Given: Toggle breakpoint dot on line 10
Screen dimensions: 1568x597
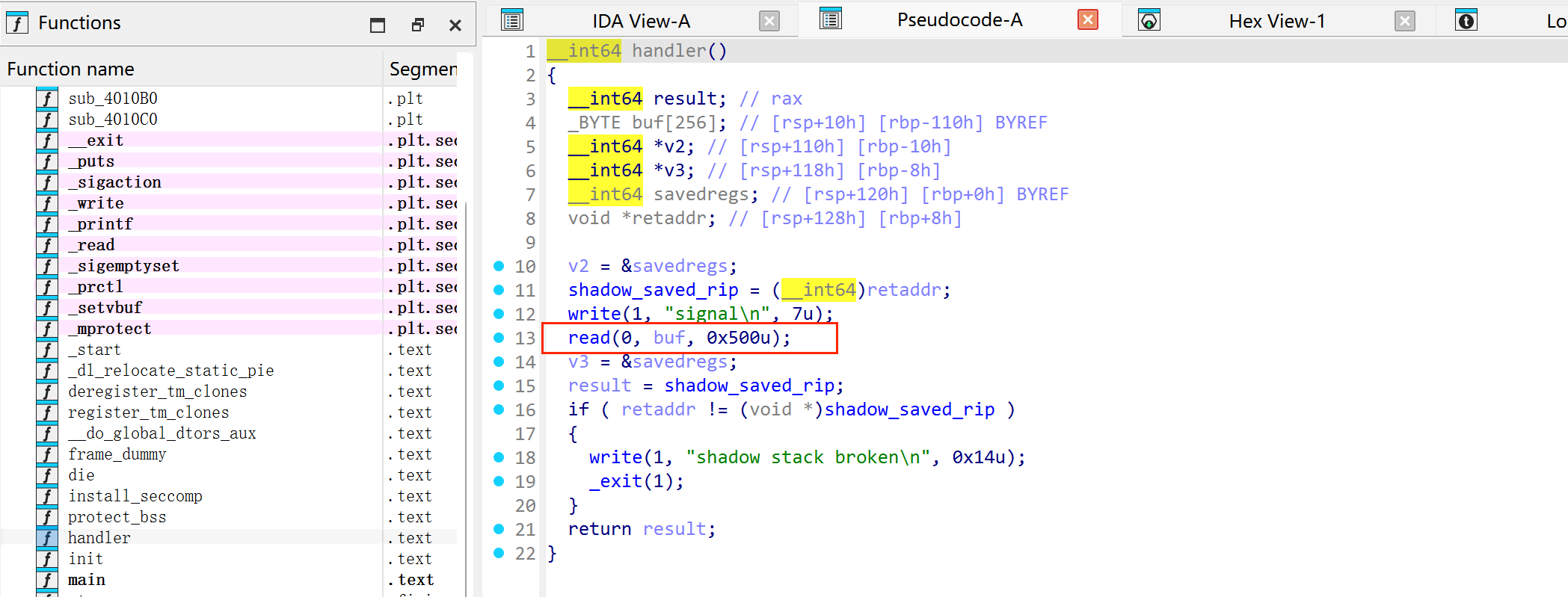Looking at the screenshot, I should click(499, 266).
